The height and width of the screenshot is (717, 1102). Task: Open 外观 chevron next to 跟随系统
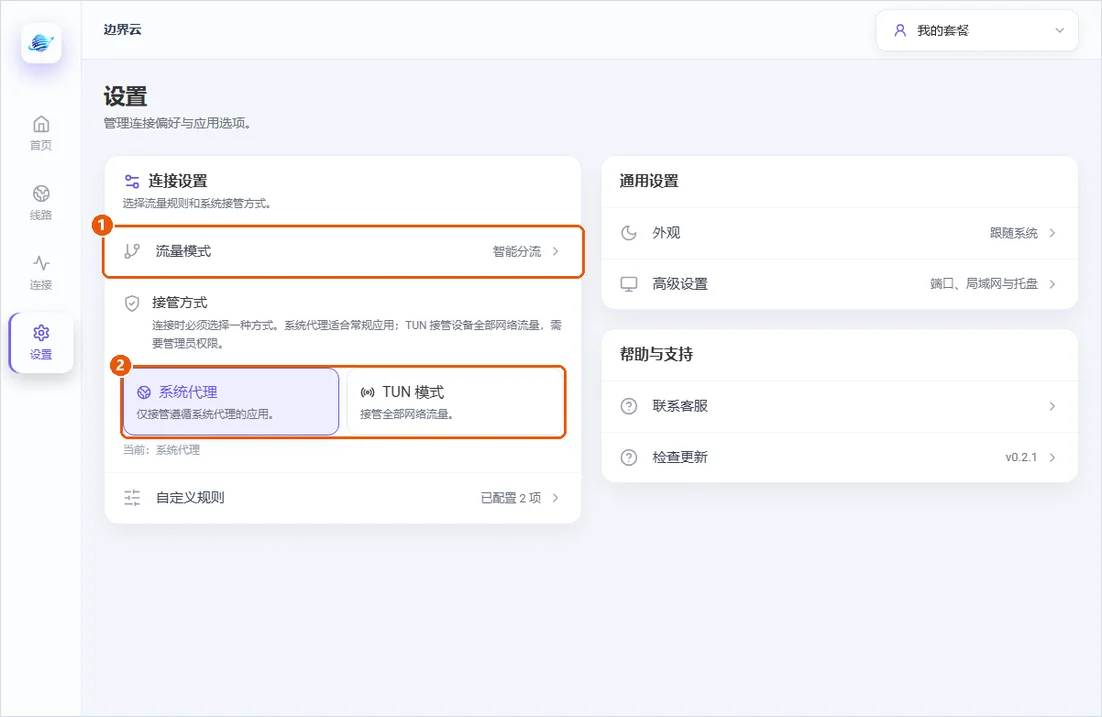point(1052,233)
